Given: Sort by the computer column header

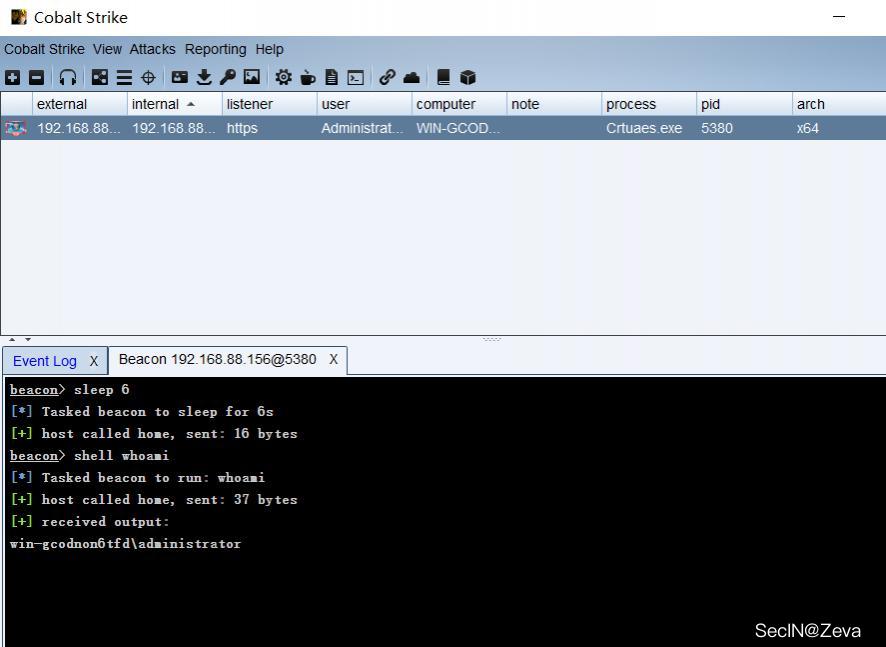Looking at the screenshot, I should click(x=459, y=104).
